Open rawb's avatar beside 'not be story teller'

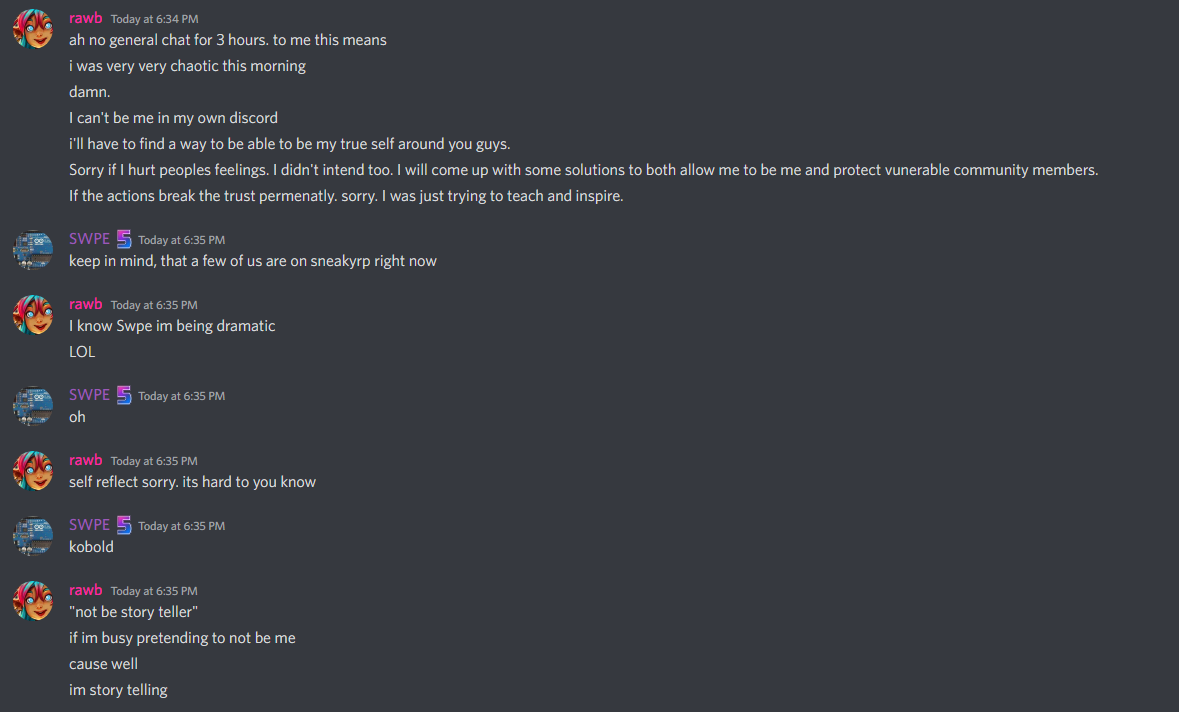coord(33,601)
